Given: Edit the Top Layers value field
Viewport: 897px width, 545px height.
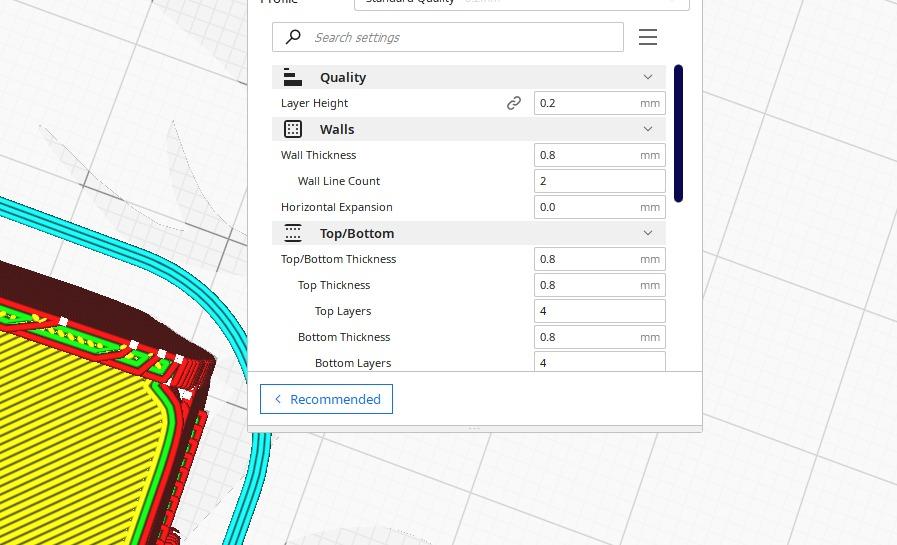Looking at the screenshot, I should pyautogui.click(x=600, y=311).
